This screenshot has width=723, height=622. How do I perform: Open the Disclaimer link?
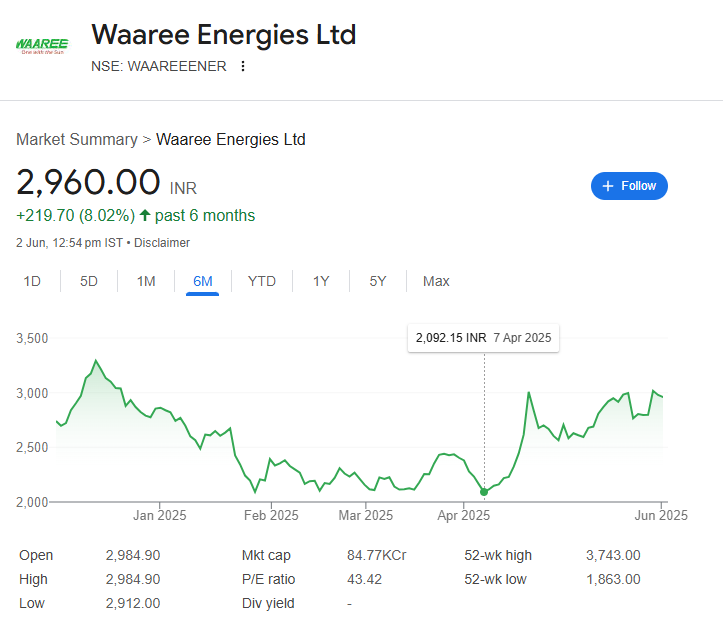(162, 243)
